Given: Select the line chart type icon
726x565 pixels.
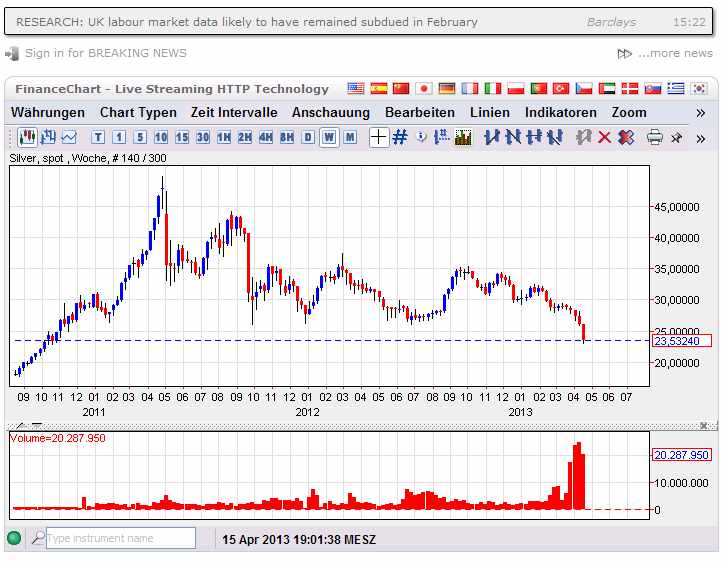Looking at the screenshot, I should pyautogui.click(x=69, y=138).
